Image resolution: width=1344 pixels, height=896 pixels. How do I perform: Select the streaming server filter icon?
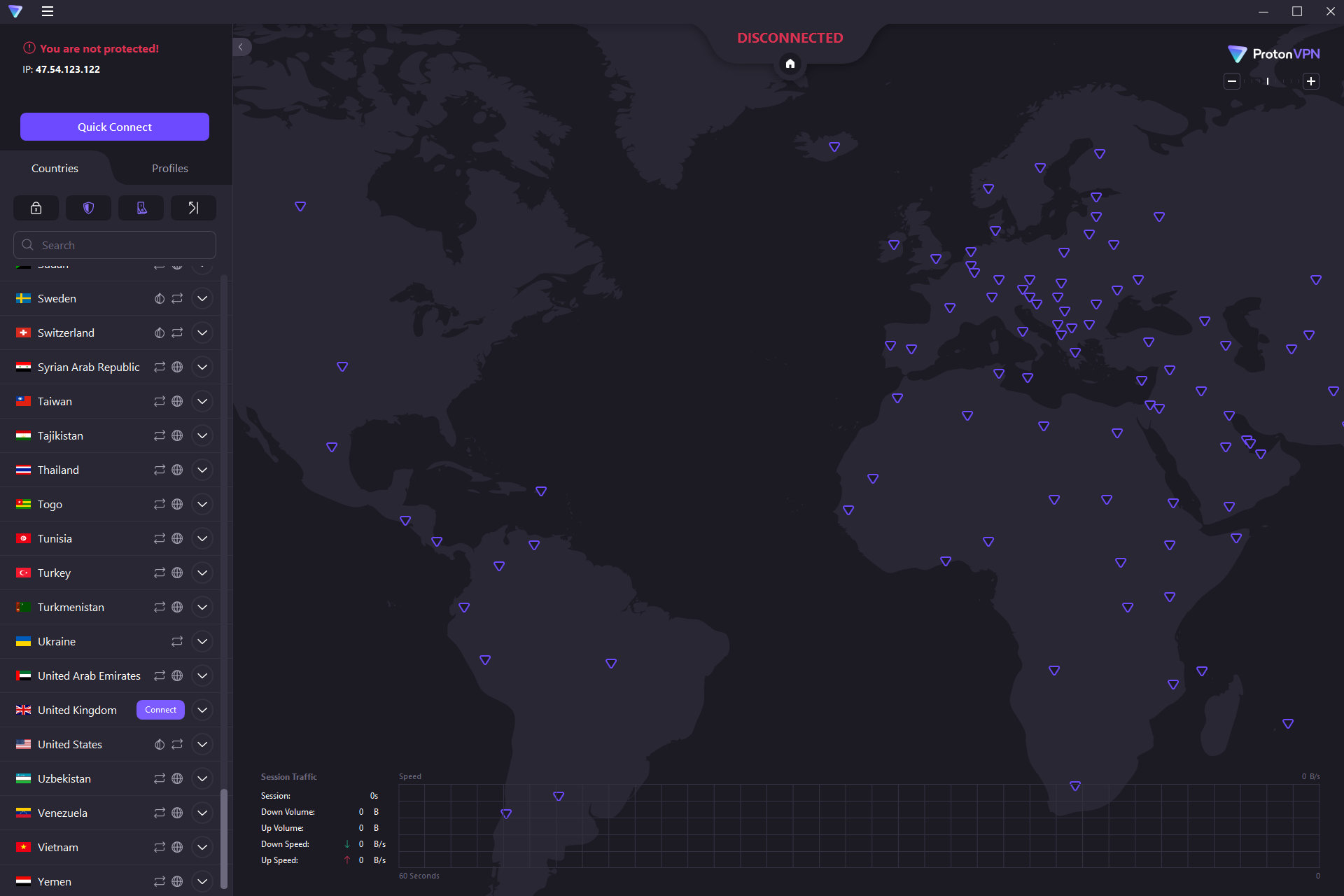pyautogui.click(x=140, y=207)
